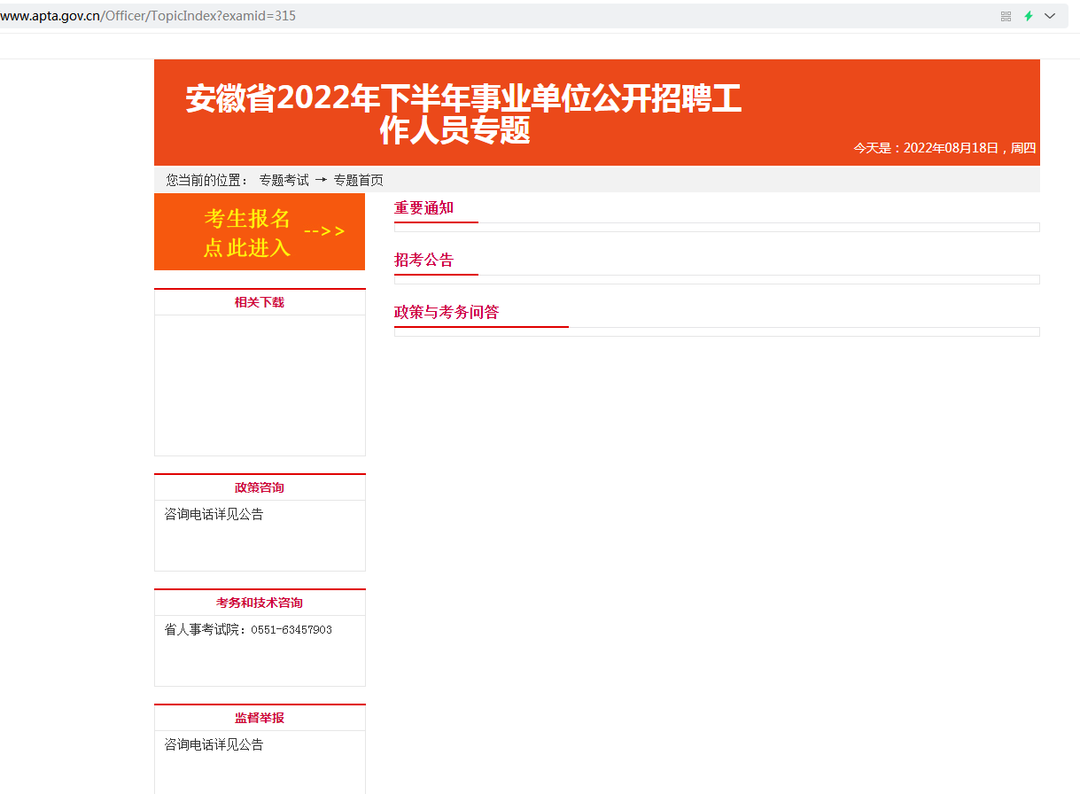1080x794 pixels.
Task: Click the 监督举报 panel header
Action: [259, 717]
